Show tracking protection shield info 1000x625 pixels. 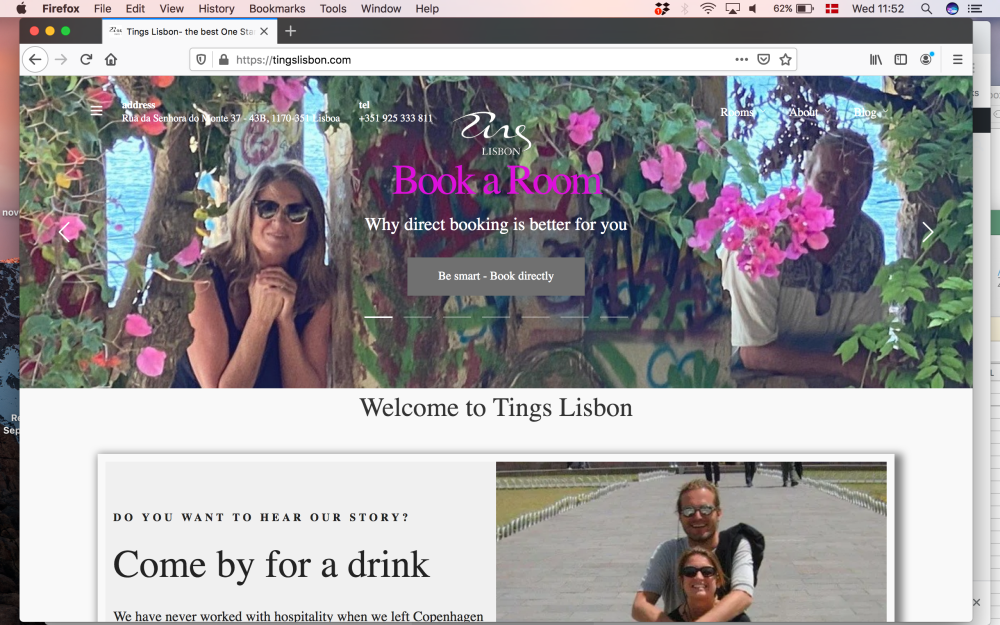(201, 59)
